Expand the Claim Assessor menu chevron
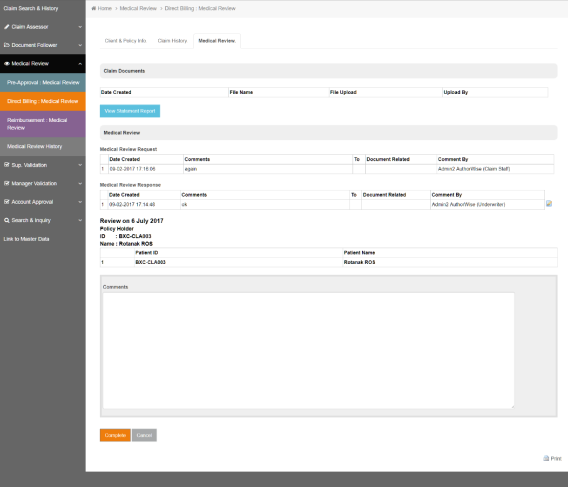Screen dimensions: 568x487 tap(80, 27)
